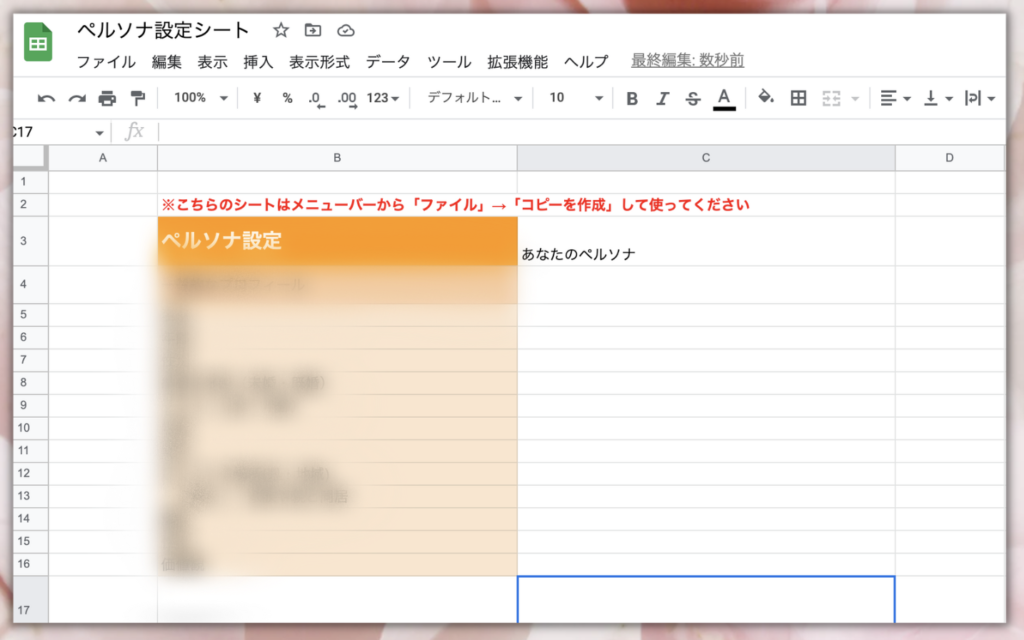Click the select-all corner box

(x=30, y=158)
